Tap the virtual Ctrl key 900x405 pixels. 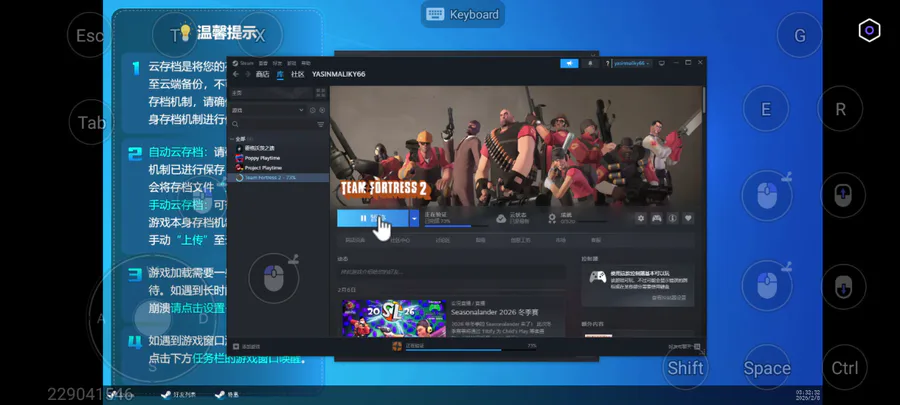[x=844, y=367]
